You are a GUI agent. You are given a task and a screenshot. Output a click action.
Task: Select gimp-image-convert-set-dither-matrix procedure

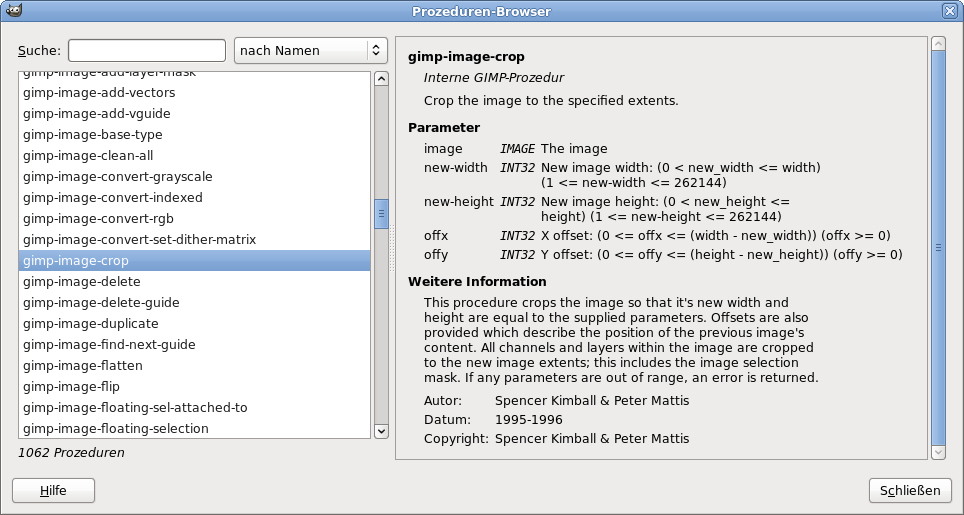(x=194, y=239)
